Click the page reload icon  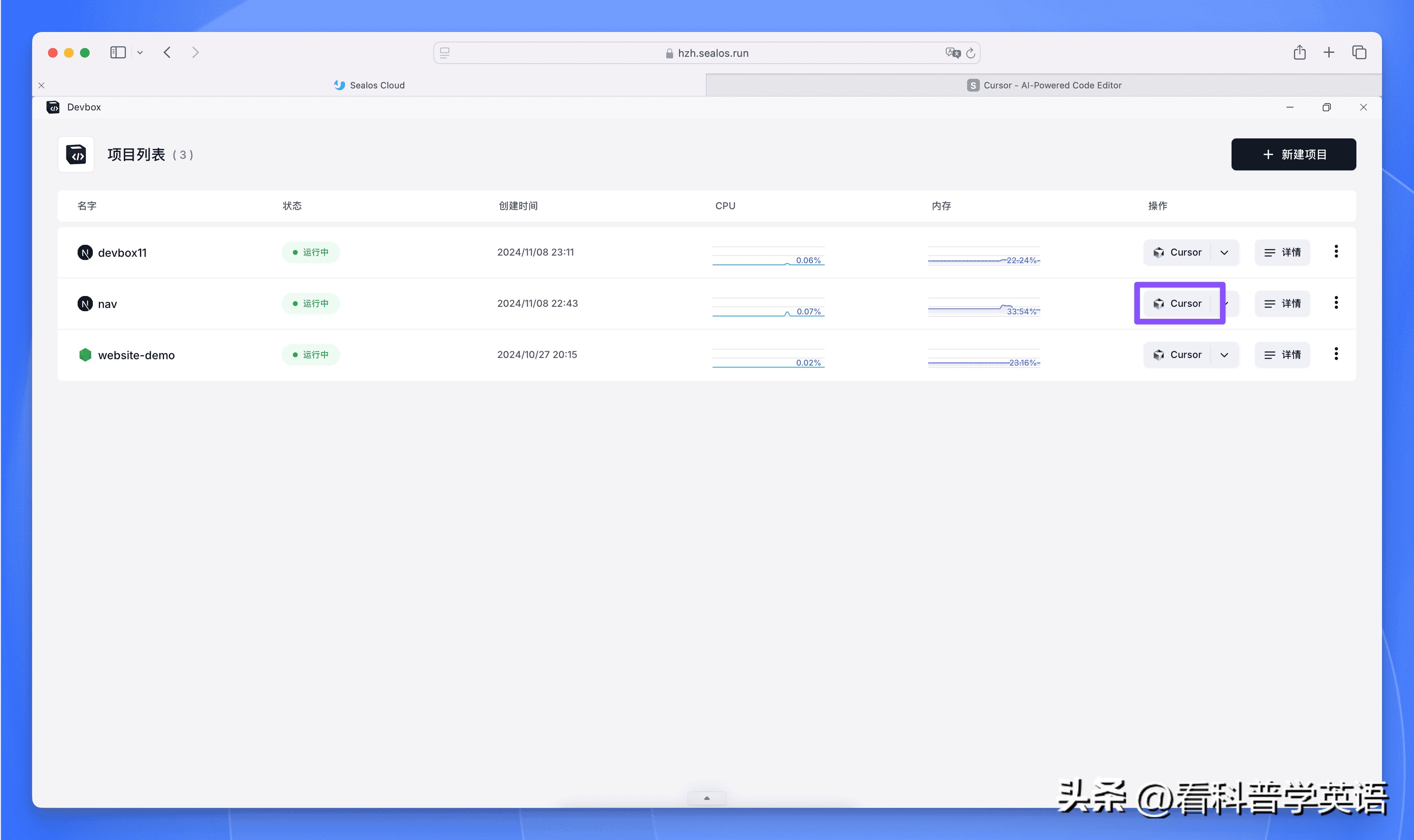pyautogui.click(x=970, y=53)
